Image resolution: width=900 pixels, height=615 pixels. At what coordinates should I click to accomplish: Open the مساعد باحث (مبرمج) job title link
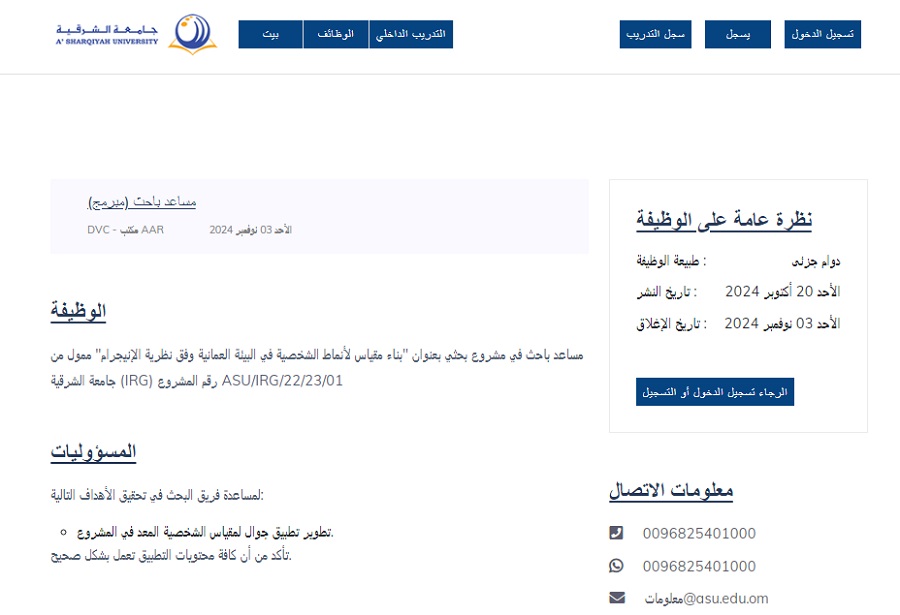(x=142, y=202)
